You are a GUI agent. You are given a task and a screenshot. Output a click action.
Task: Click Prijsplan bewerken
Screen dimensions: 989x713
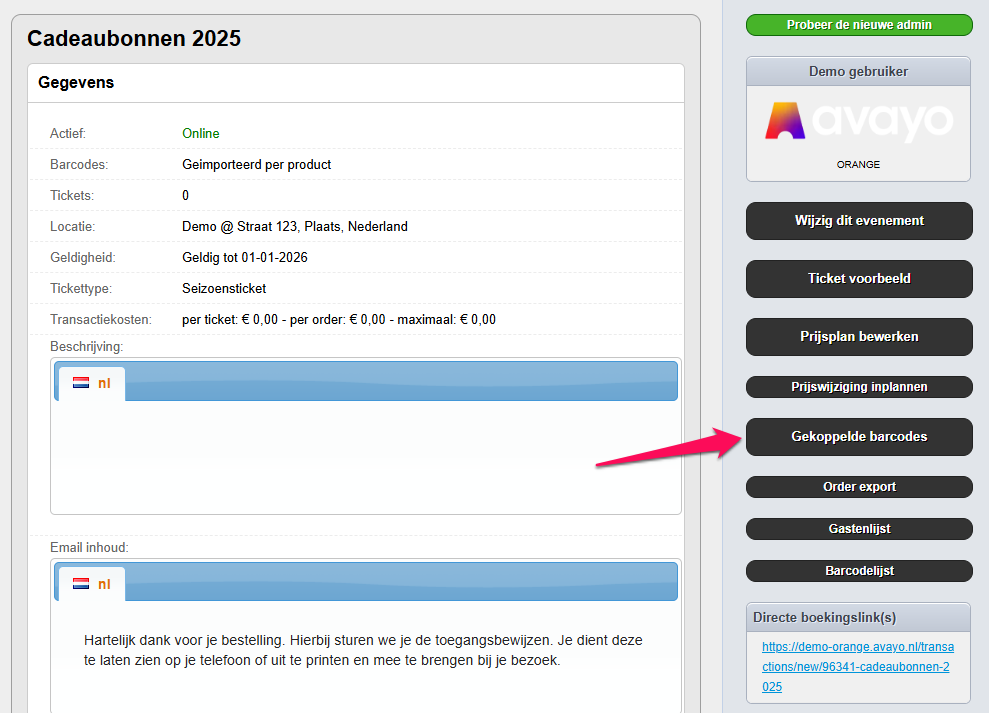click(859, 337)
